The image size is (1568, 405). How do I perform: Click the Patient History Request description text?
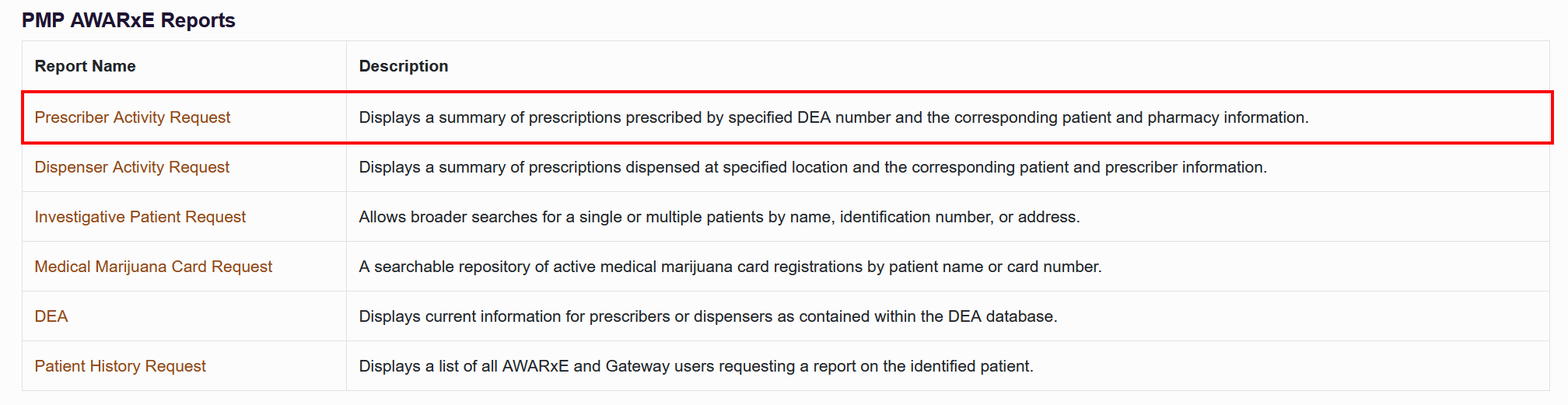(x=696, y=366)
